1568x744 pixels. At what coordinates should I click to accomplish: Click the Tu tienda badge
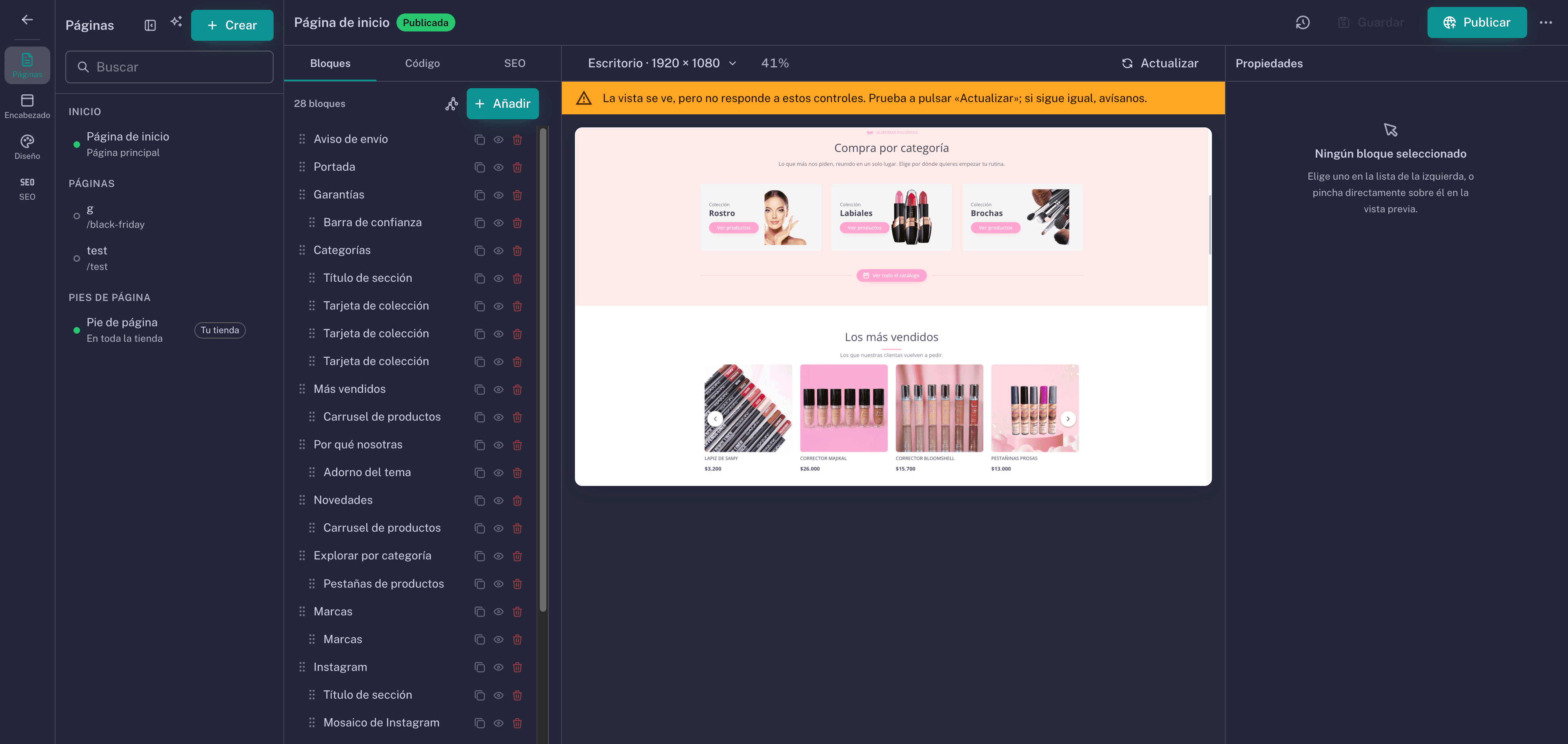220,330
